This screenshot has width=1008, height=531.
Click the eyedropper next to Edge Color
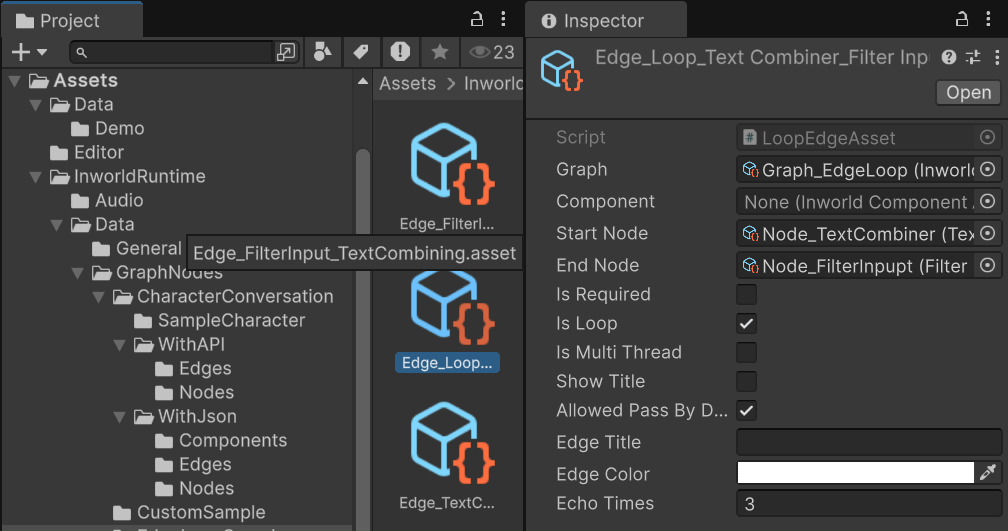(x=988, y=472)
